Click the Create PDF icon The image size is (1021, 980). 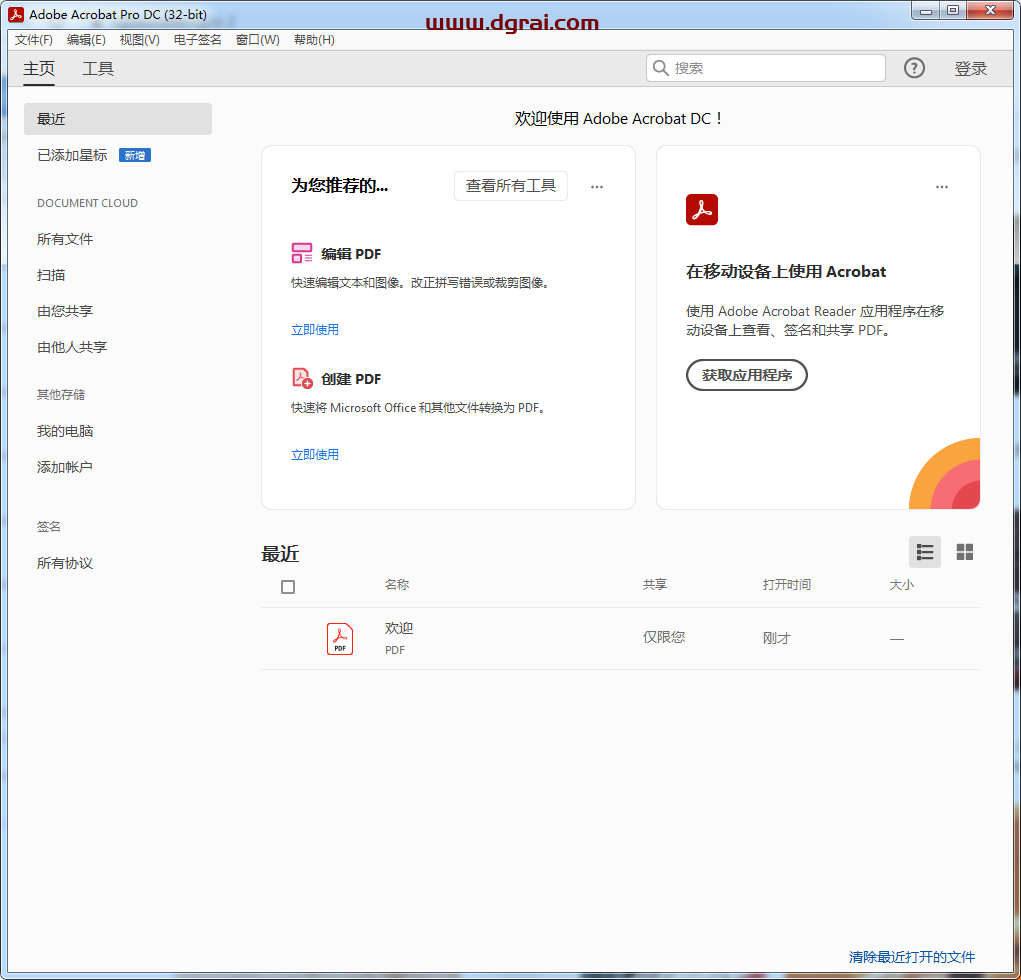(x=302, y=378)
